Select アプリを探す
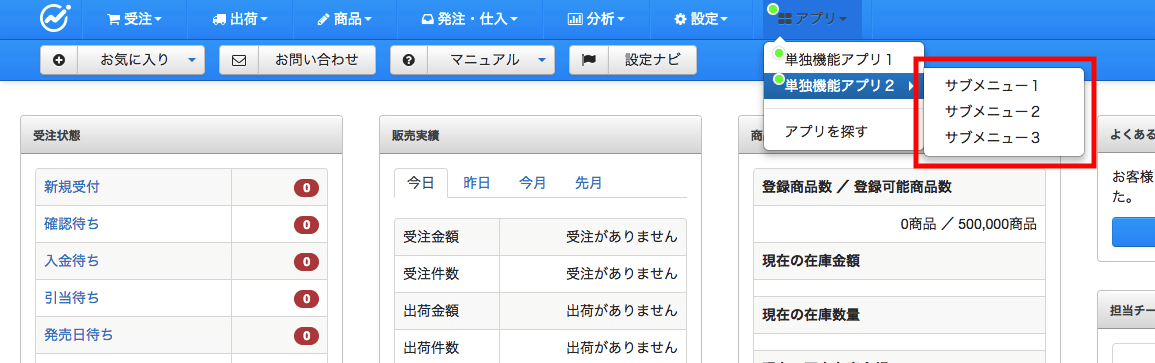Screen dimensions: 1155x363 click(826, 131)
